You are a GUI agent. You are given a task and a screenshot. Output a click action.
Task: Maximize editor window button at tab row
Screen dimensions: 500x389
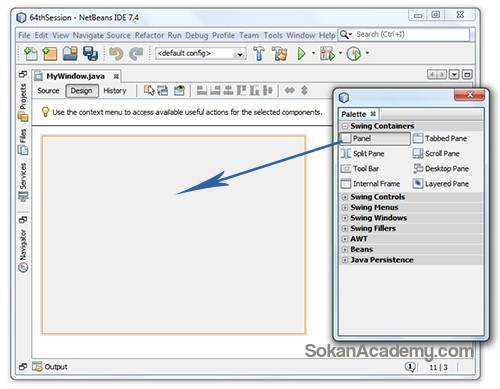tap(467, 74)
